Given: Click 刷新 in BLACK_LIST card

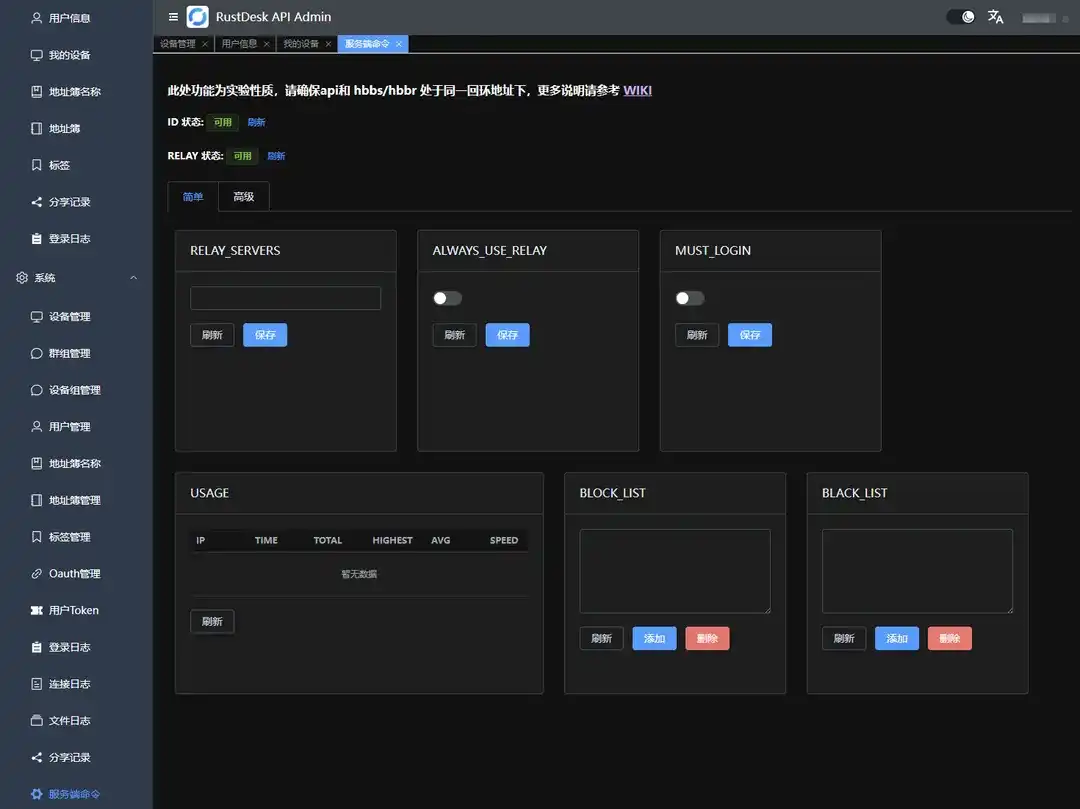Looking at the screenshot, I should coord(844,639).
